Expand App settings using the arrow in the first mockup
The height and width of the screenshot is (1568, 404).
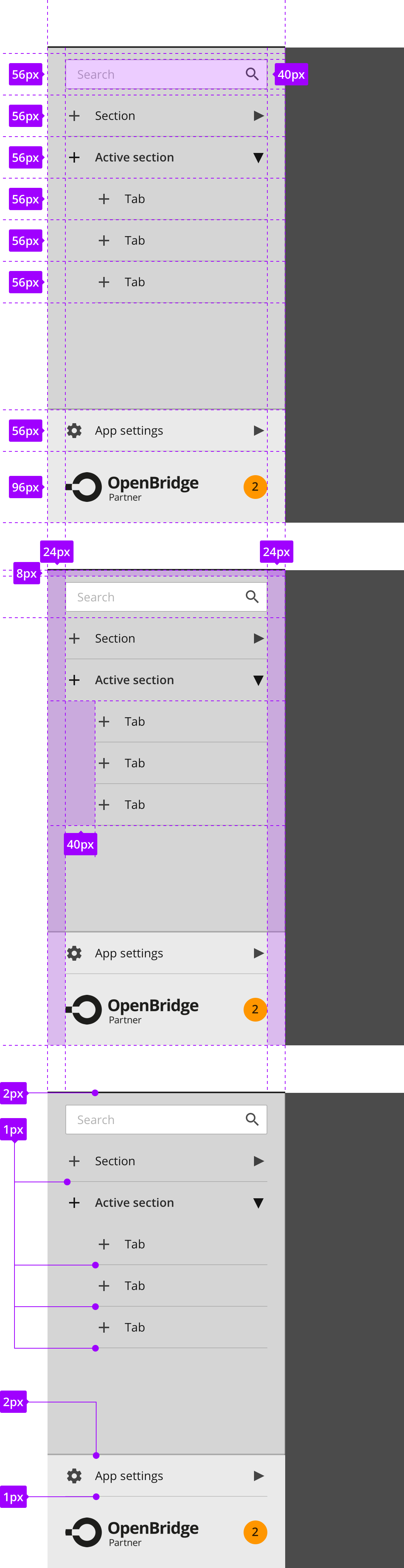[x=258, y=431]
